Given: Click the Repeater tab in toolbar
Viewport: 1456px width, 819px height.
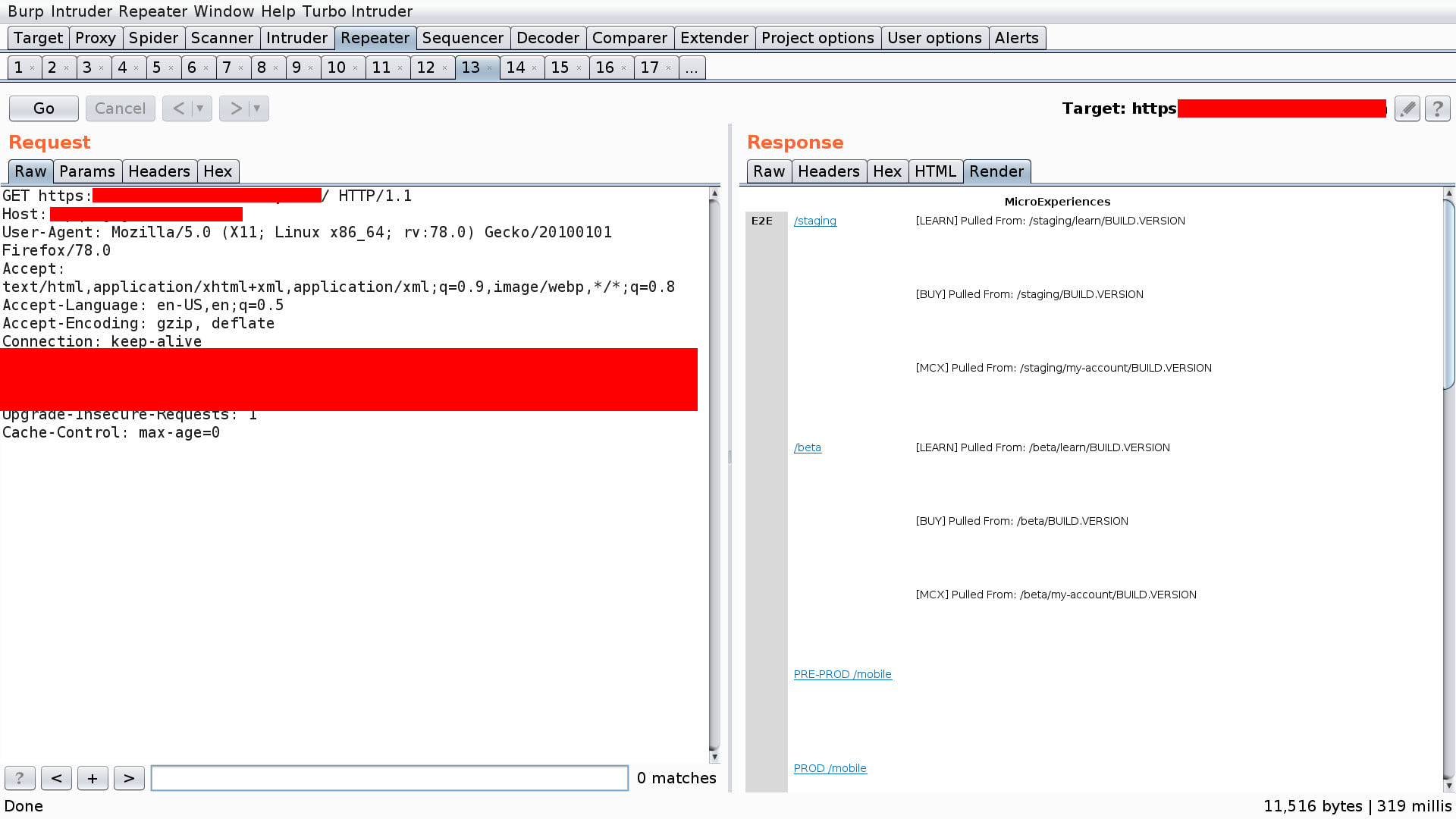Looking at the screenshot, I should (374, 38).
